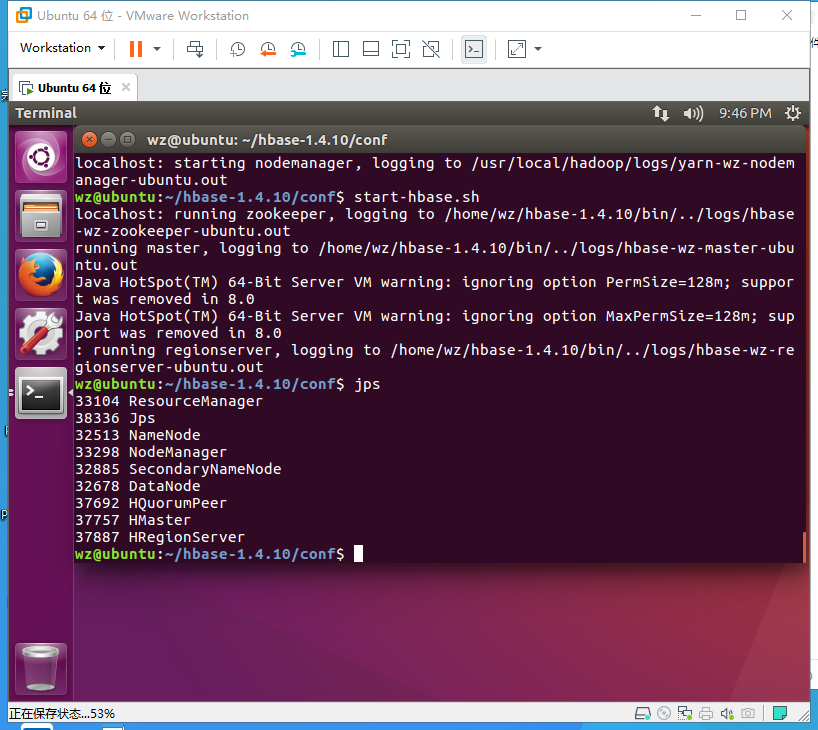Click the start-hbase.sh command text
This screenshot has height=730, width=818.
(416, 197)
